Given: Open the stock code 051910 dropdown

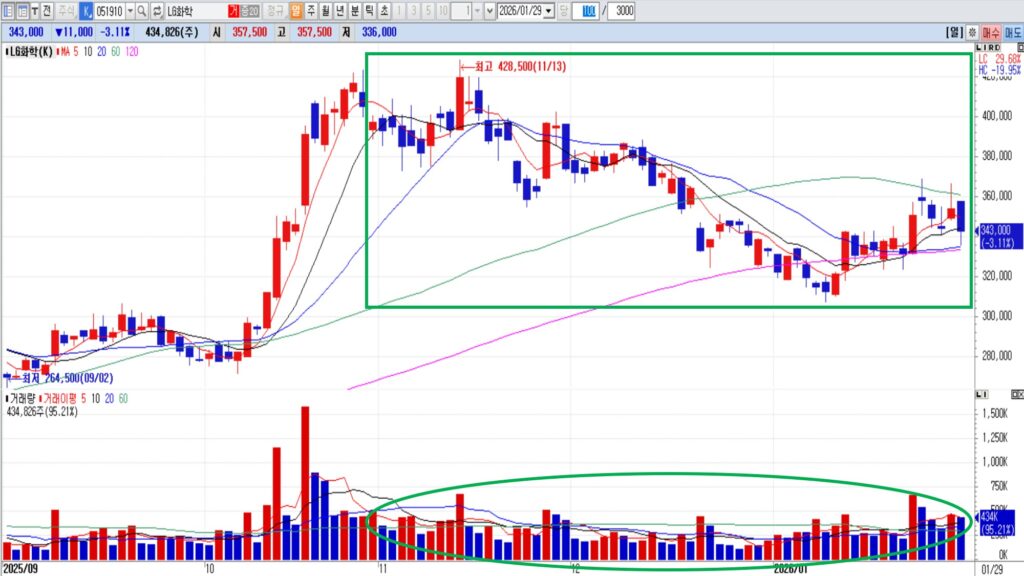Looking at the screenshot, I should click(x=130, y=11).
